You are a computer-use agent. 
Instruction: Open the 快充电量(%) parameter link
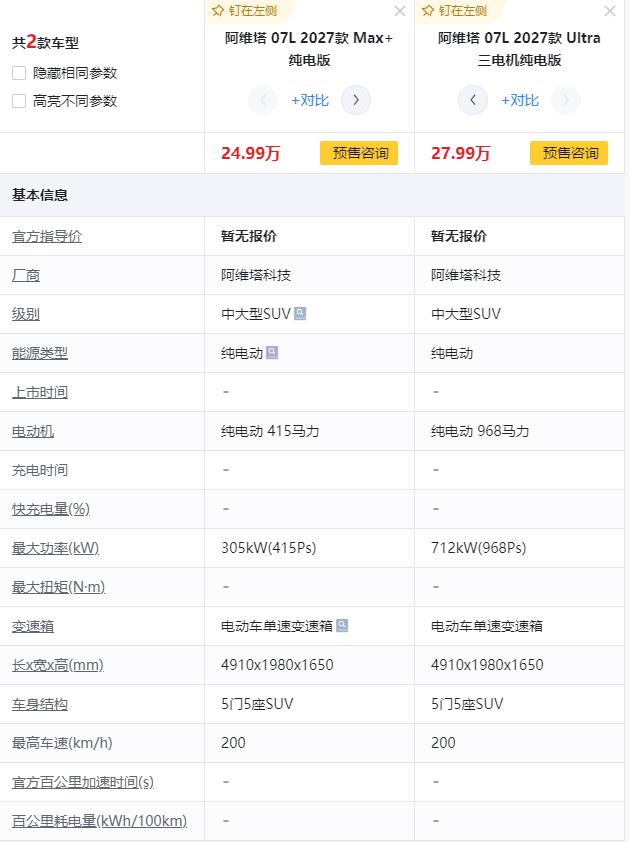[x=50, y=509]
